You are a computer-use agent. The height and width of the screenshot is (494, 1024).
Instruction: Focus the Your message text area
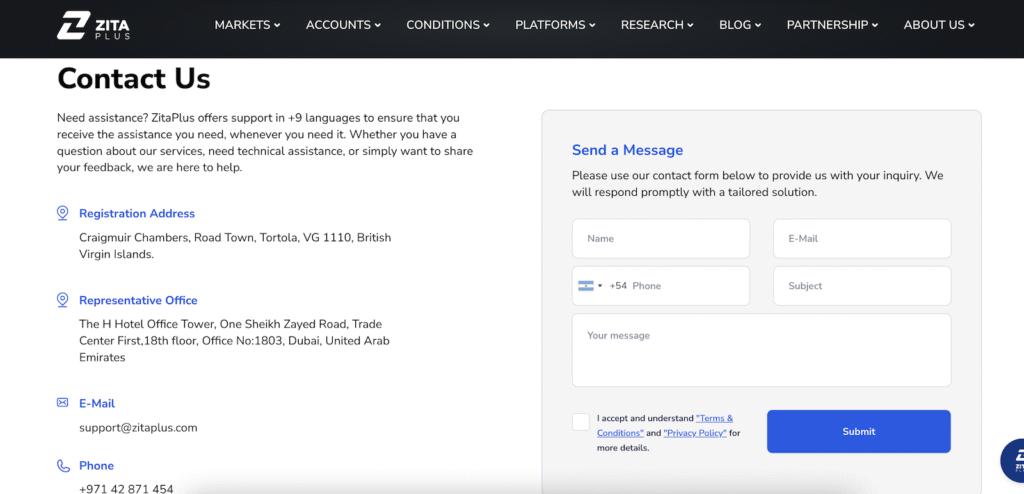point(761,350)
